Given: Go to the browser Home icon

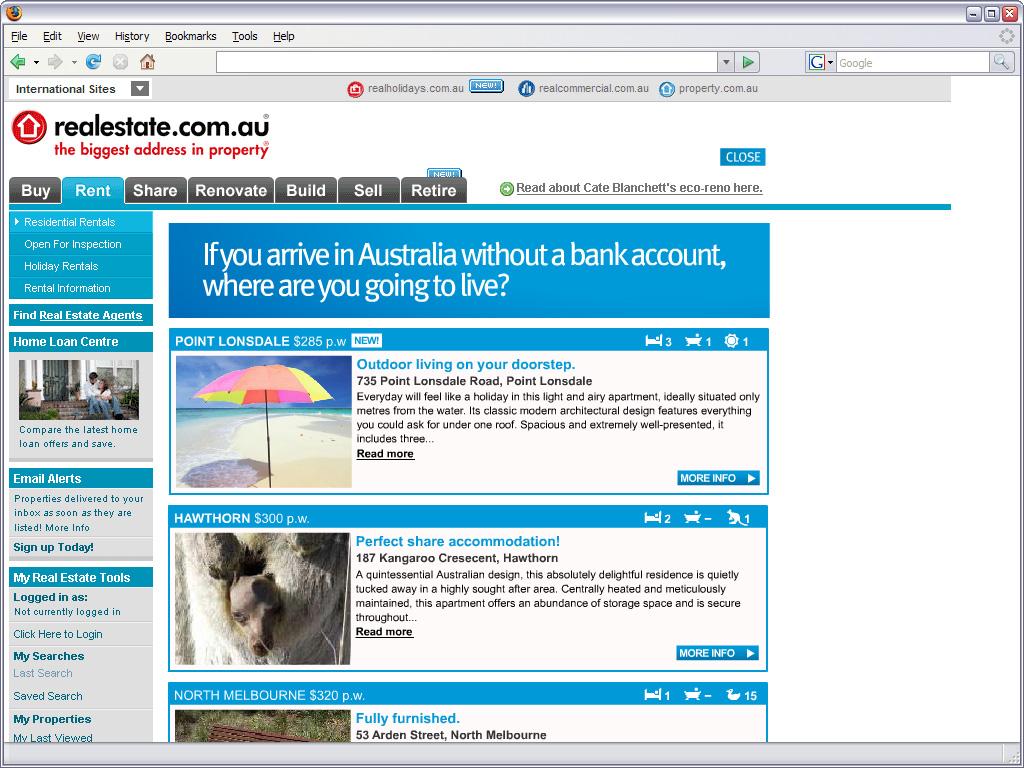Looking at the screenshot, I should click(148, 62).
